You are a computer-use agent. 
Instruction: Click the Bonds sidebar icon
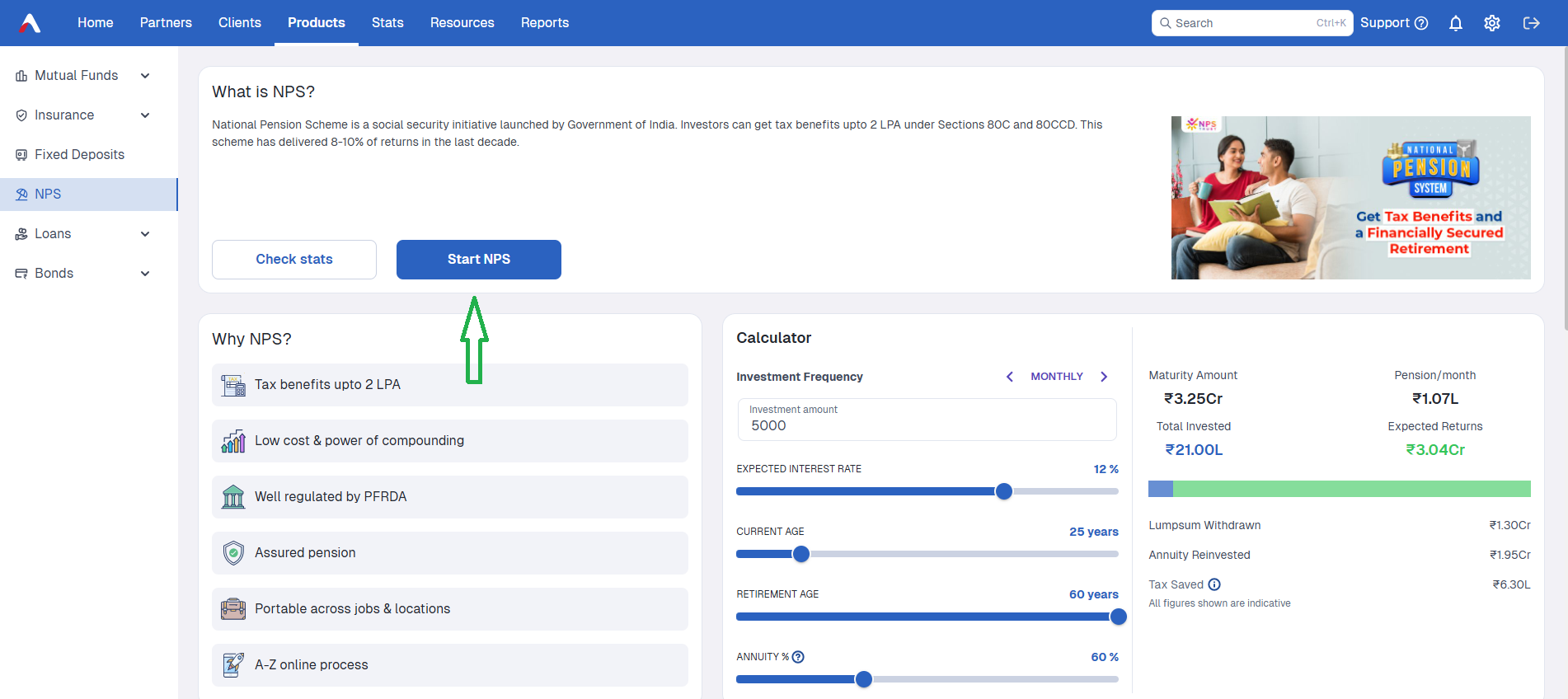[21, 274]
